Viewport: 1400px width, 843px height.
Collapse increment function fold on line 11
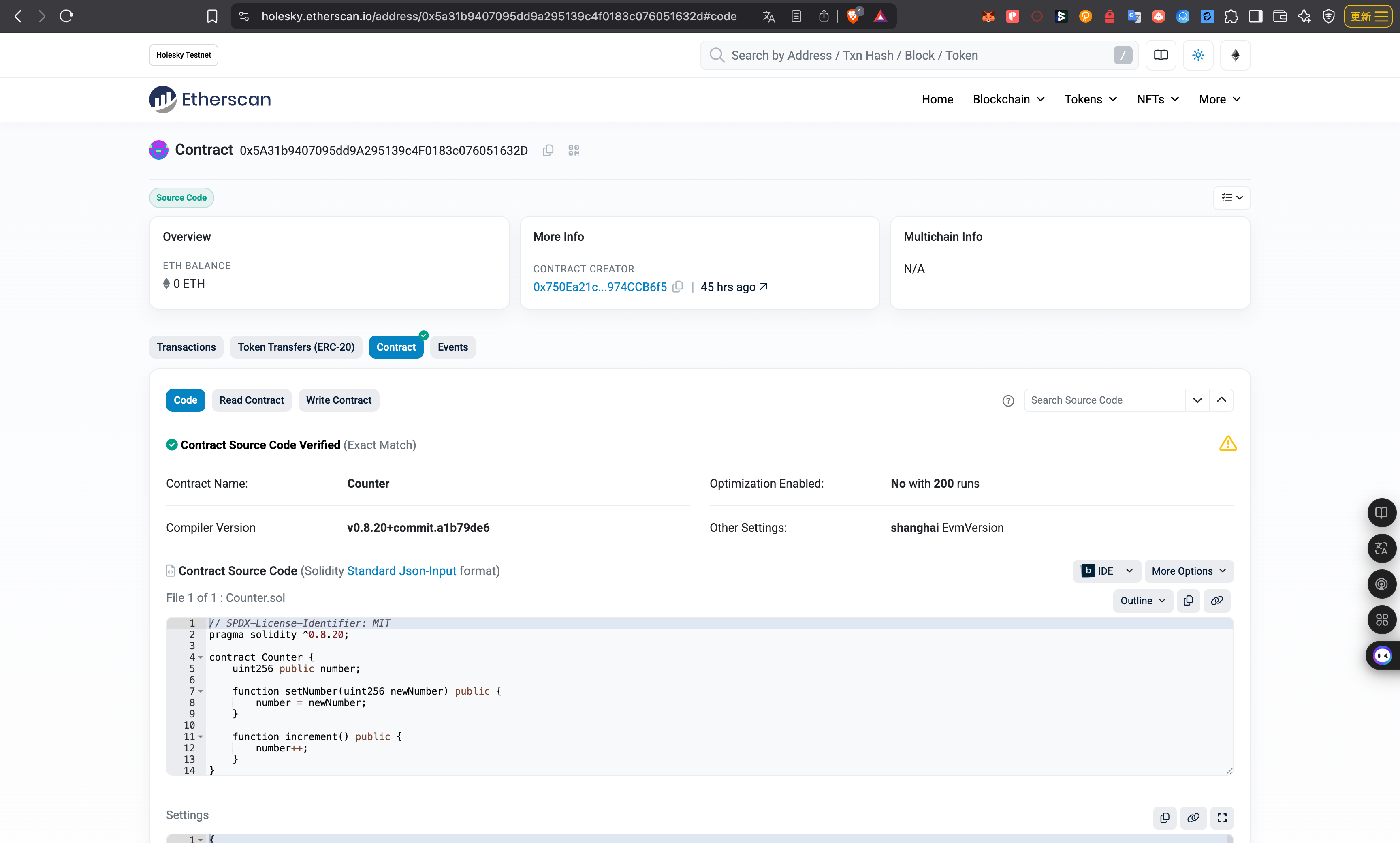(201, 737)
